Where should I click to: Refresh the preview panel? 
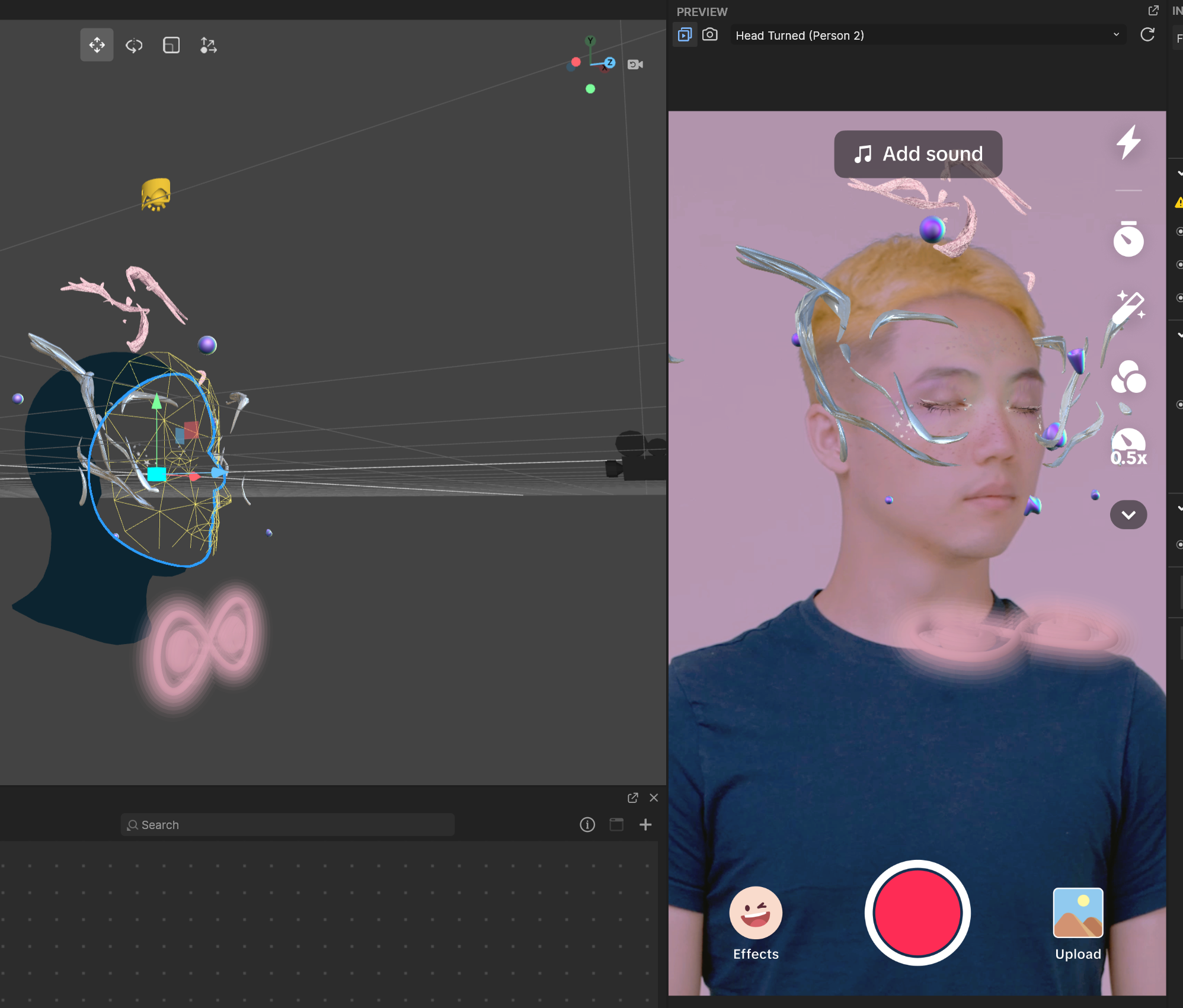pos(1147,35)
